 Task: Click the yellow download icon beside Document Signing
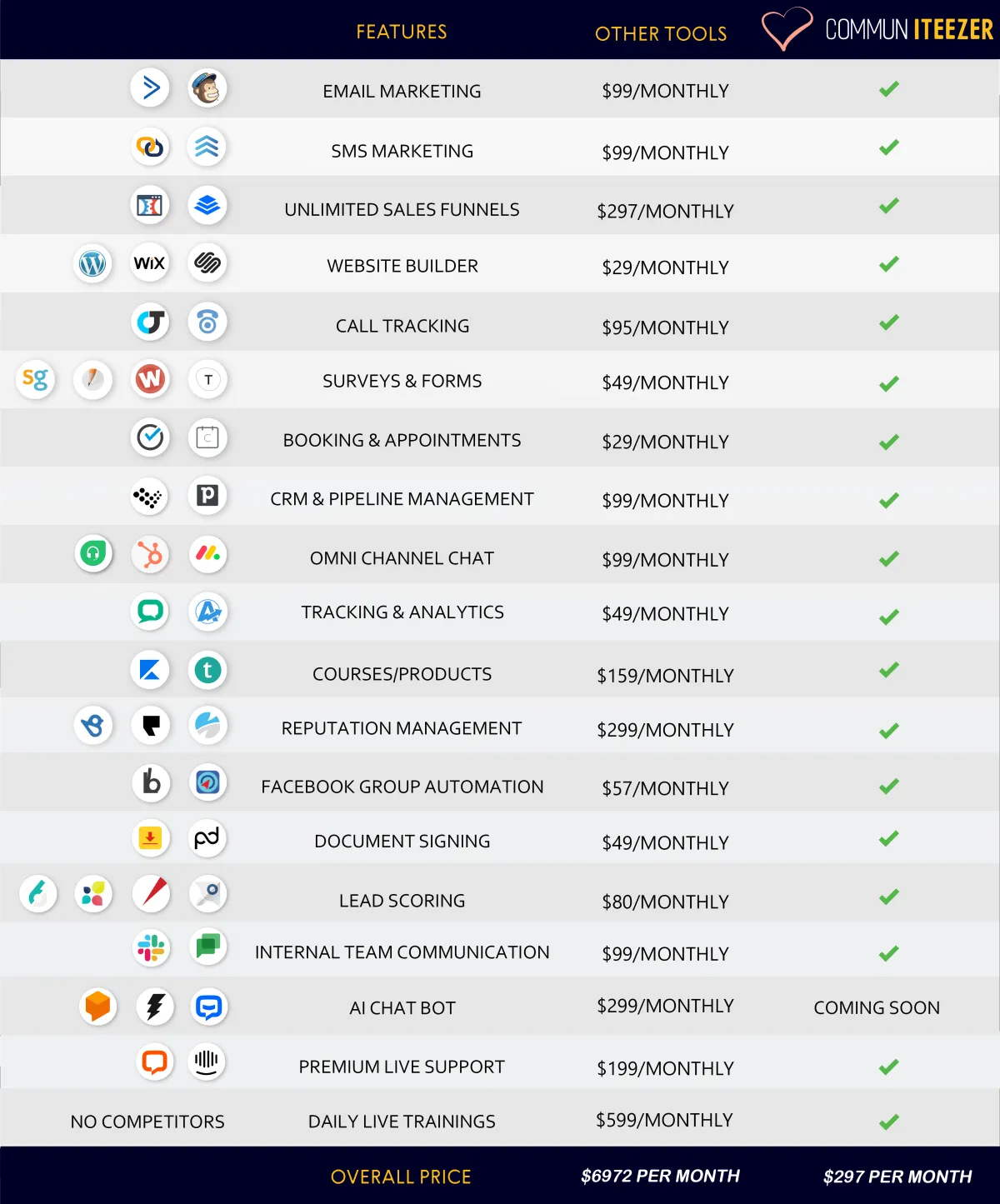pyautogui.click(x=150, y=838)
